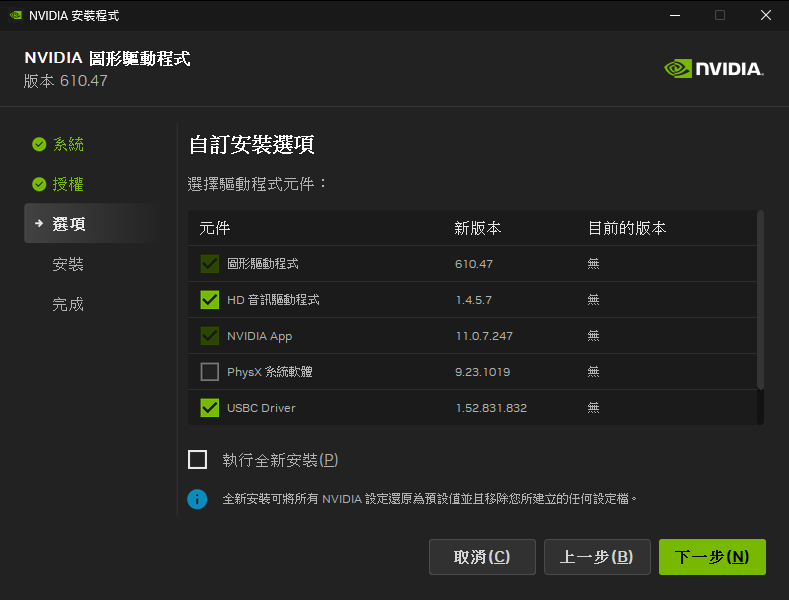The height and width of the screenshot is (600, 789).
Task: Click the USBC Driver row label
Action: click(x=261, y=408)
